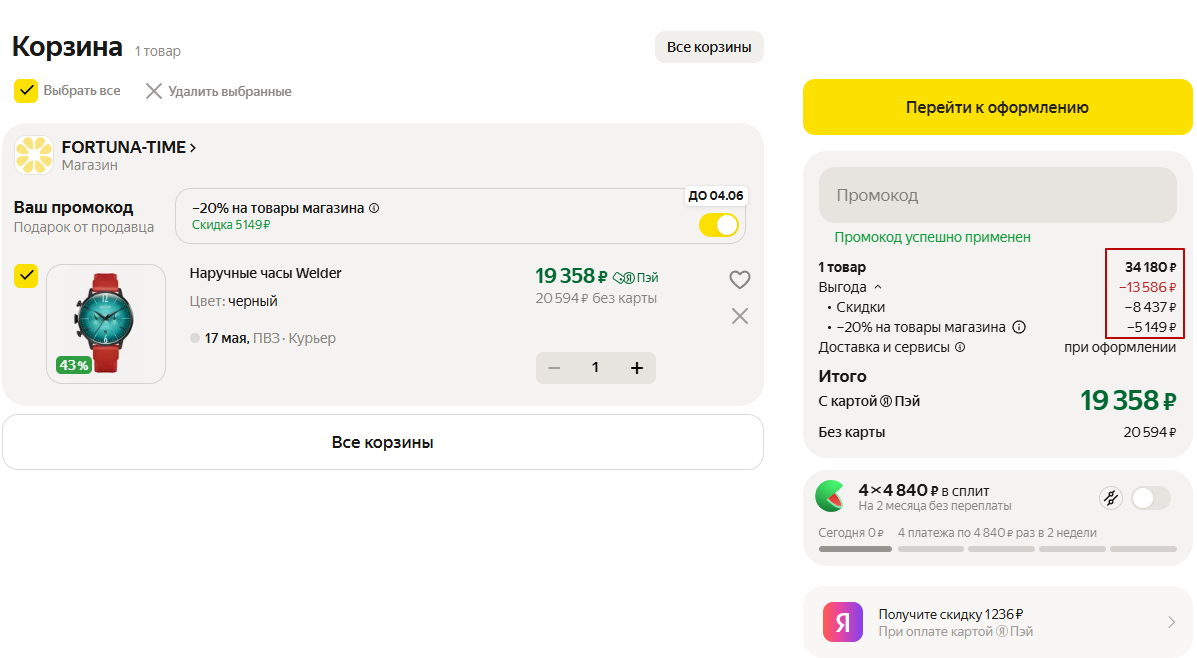Viewport: 1197px width, 658px height.
Task: Click the 43% discount badge
Action: coord(73,365)
